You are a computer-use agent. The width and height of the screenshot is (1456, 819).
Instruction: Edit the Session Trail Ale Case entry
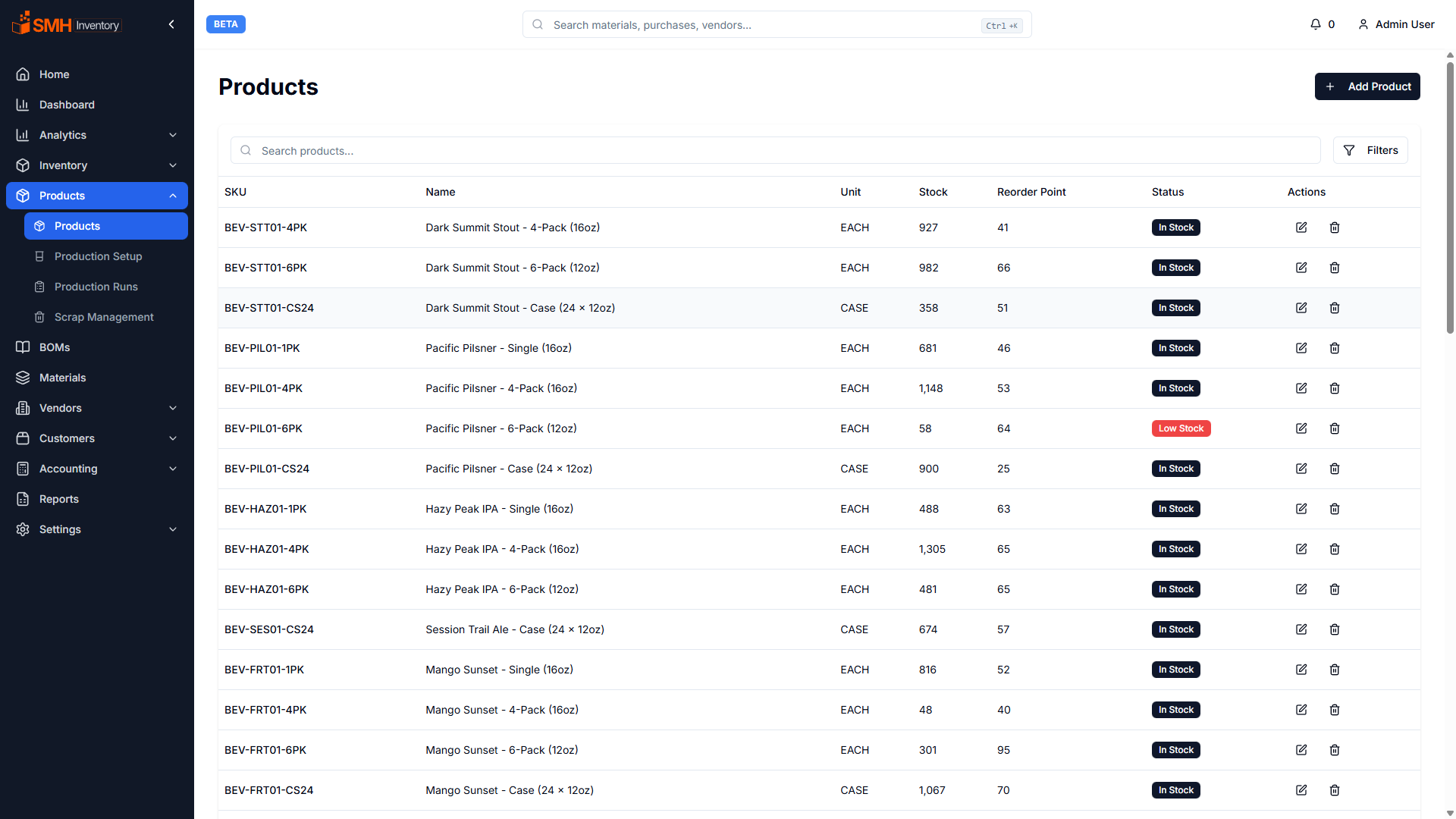click(1301, 629)
